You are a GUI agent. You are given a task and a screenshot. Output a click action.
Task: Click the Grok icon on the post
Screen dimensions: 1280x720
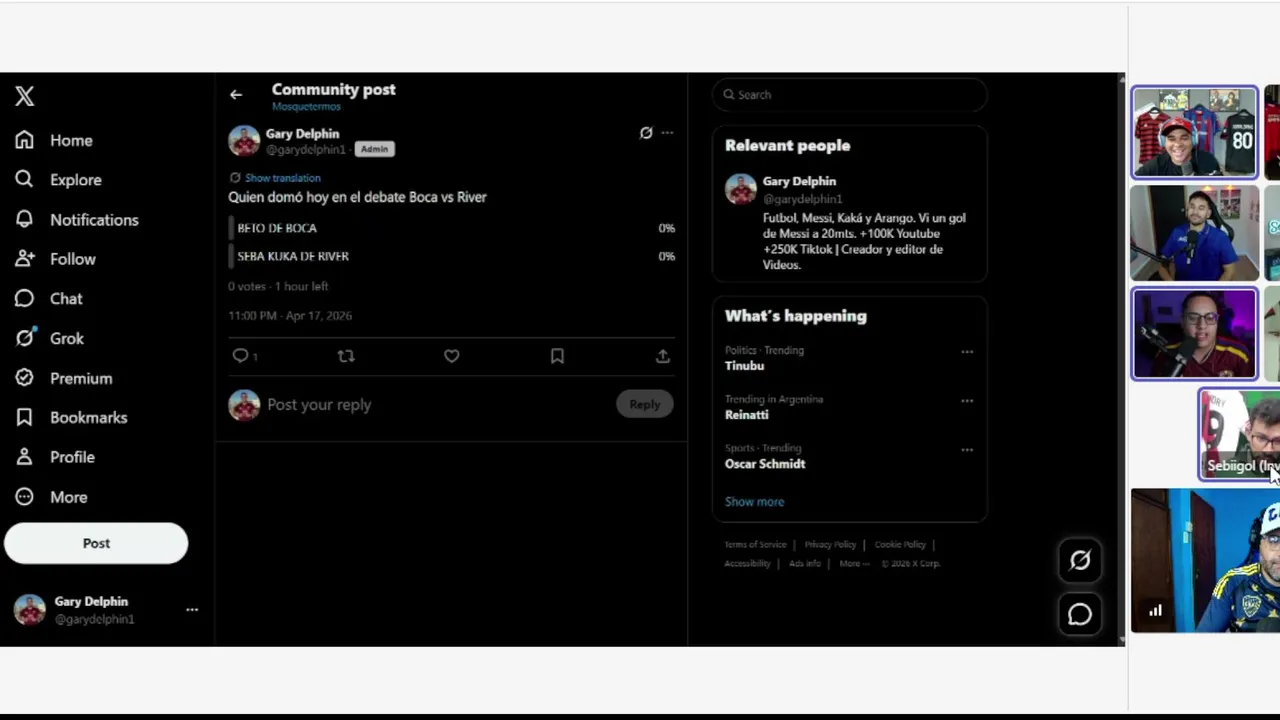tap(646, 132)
